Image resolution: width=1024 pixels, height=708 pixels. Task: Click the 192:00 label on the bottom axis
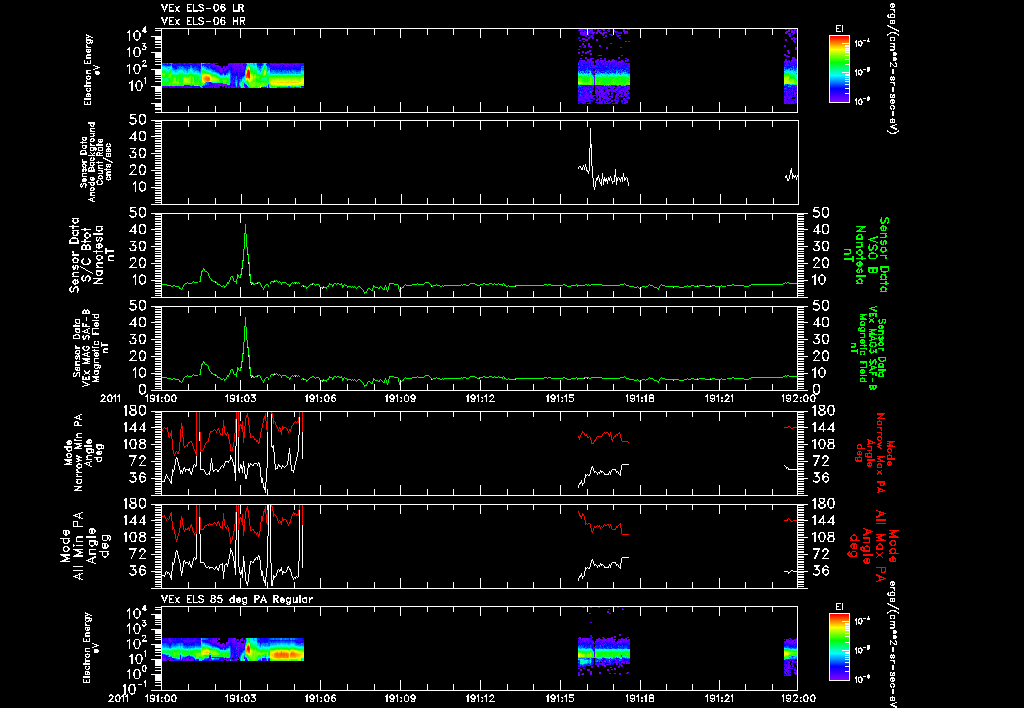point(799,698)
